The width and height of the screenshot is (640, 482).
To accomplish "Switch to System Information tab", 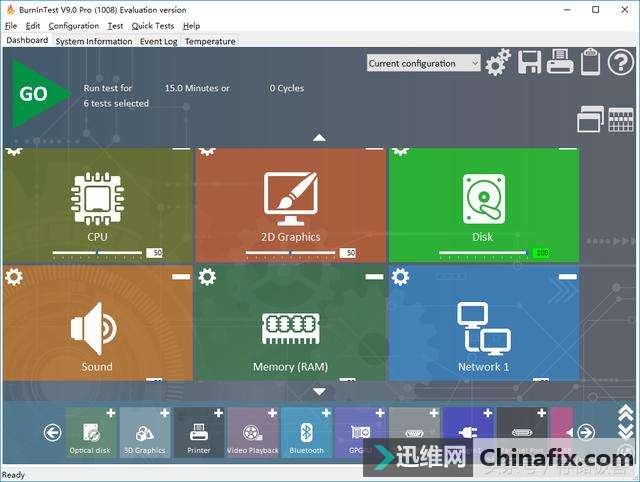I will click(x=94, y=41).
